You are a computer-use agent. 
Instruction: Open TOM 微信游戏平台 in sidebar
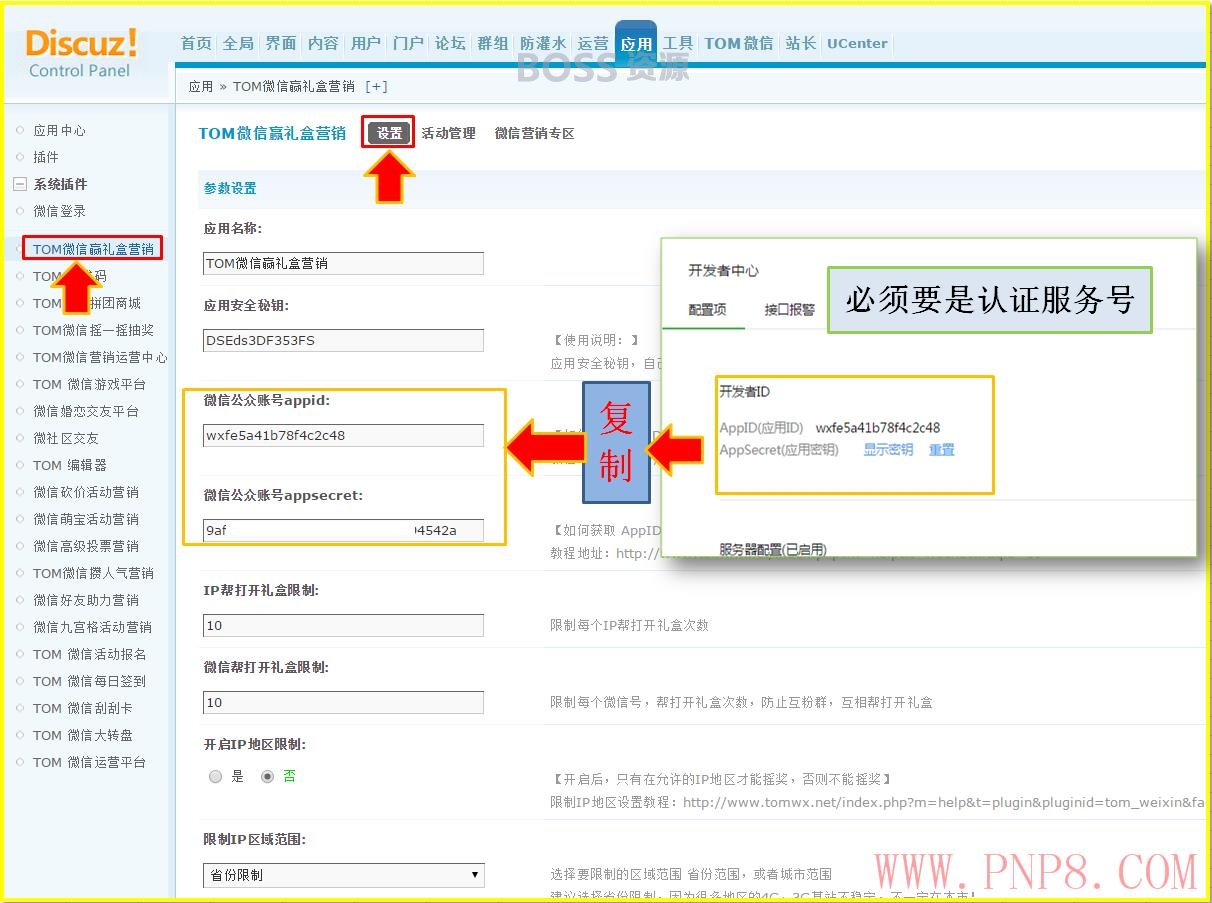pos(89,384)
